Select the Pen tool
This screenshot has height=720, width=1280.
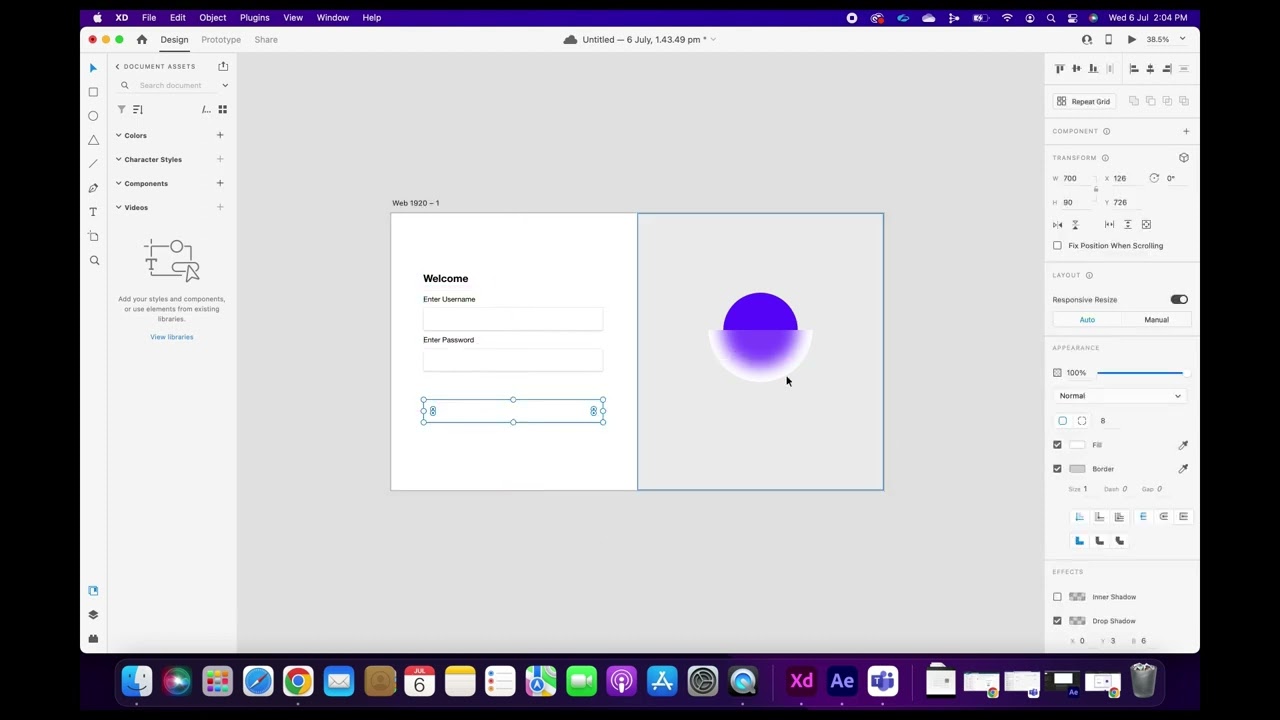(93, 188)
